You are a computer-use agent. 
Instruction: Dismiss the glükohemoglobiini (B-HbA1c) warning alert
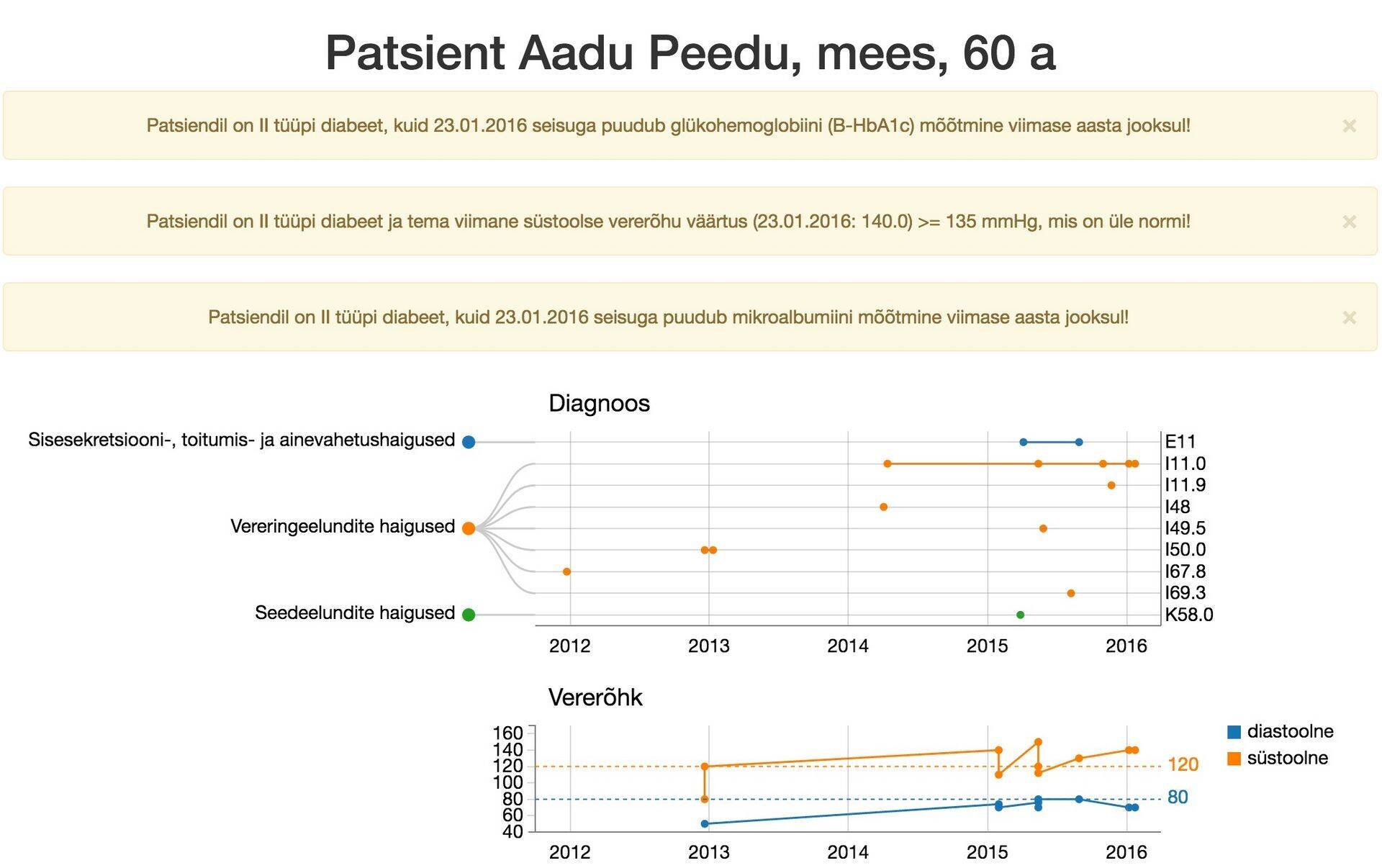click(1349, 126)
